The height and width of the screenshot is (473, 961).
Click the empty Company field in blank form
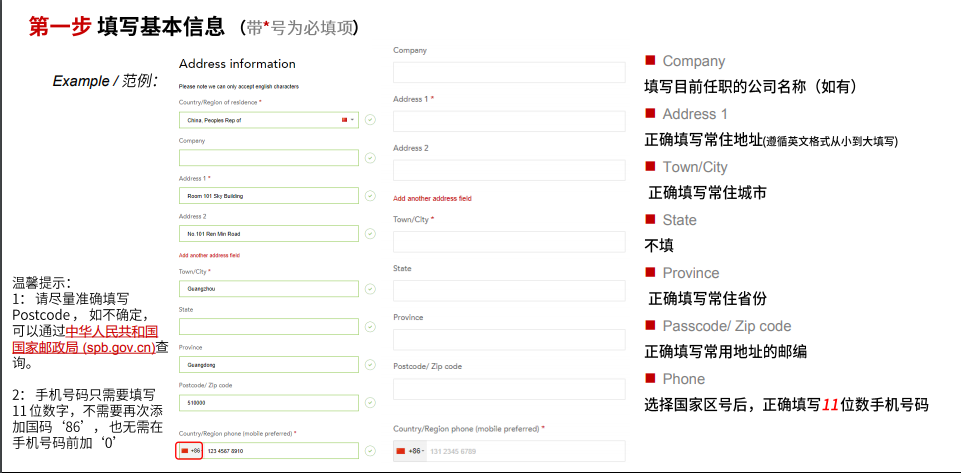[509, 72]
